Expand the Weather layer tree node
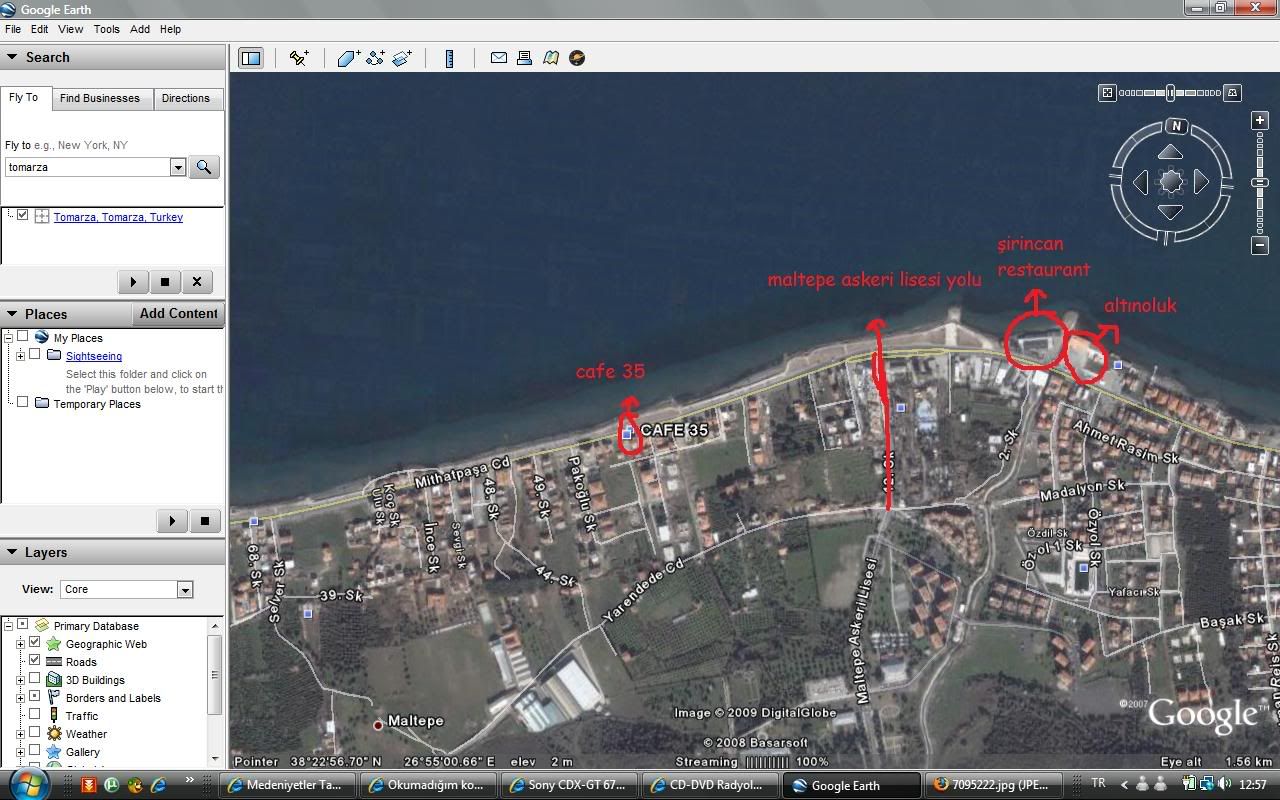The height and width of the screenshot is (800, 1280). tap(20, 734)
